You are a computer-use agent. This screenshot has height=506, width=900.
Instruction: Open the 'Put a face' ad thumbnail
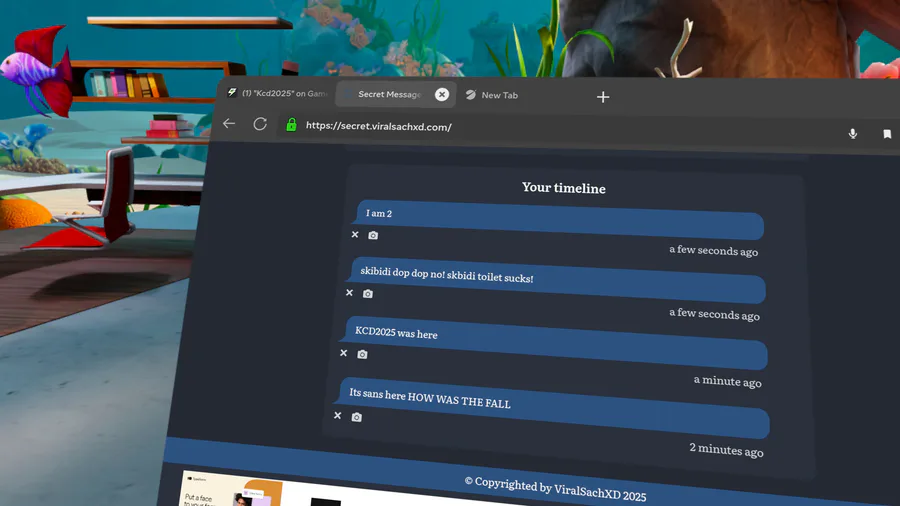(x=231, y=489)
